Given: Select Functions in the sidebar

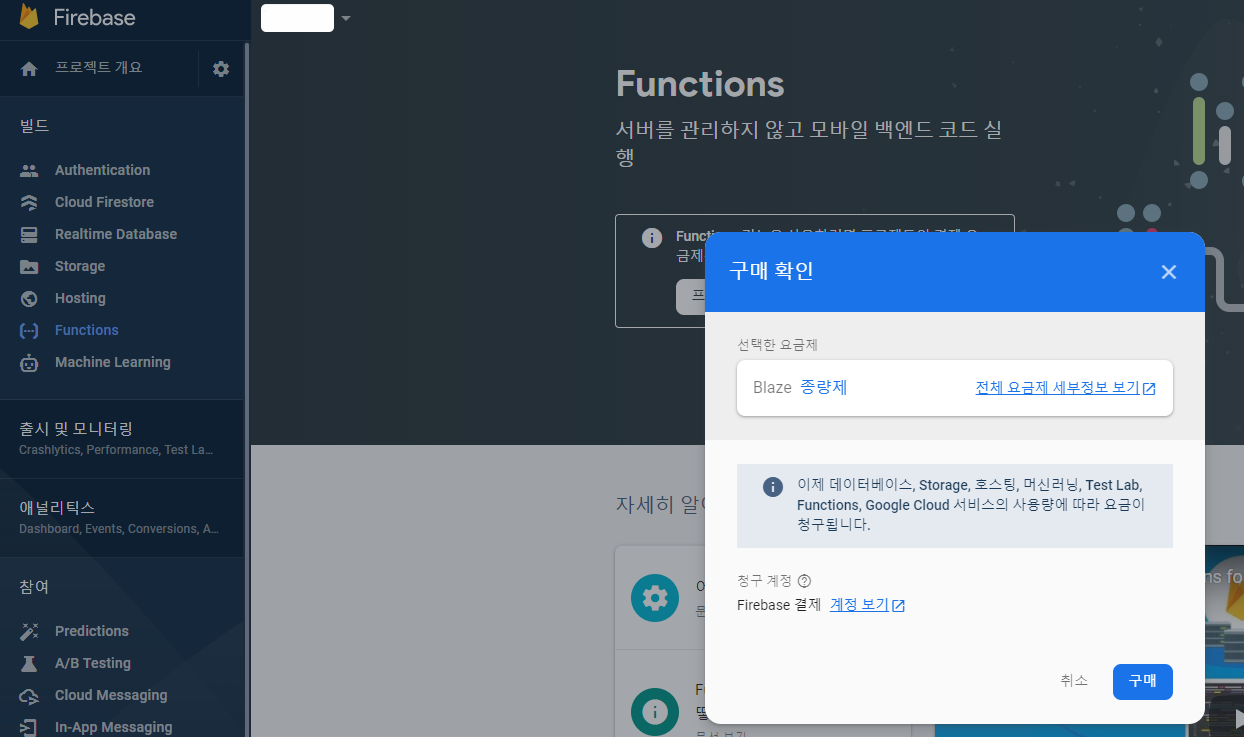Looking at the screenshot, I should [x=87, y=330].
